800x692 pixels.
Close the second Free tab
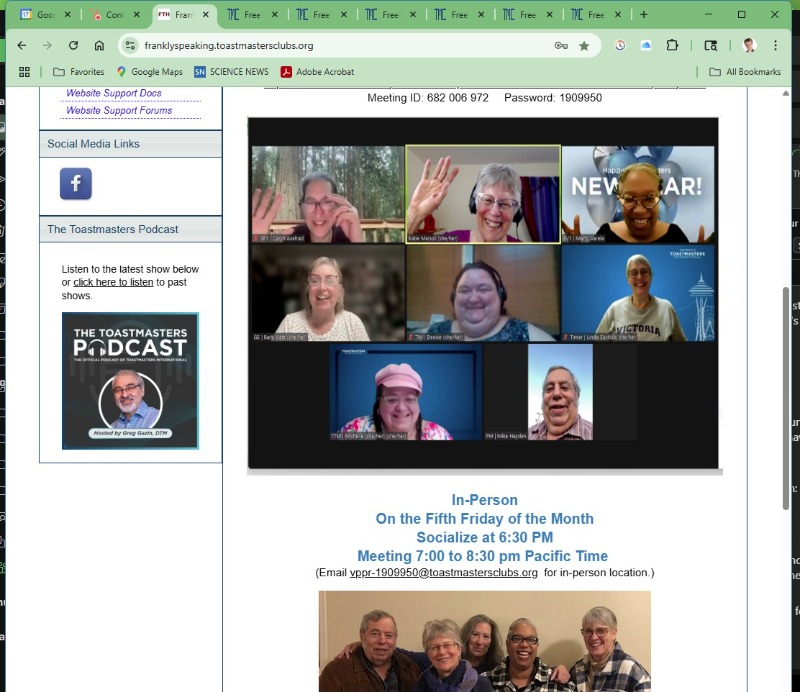point(343,15)
